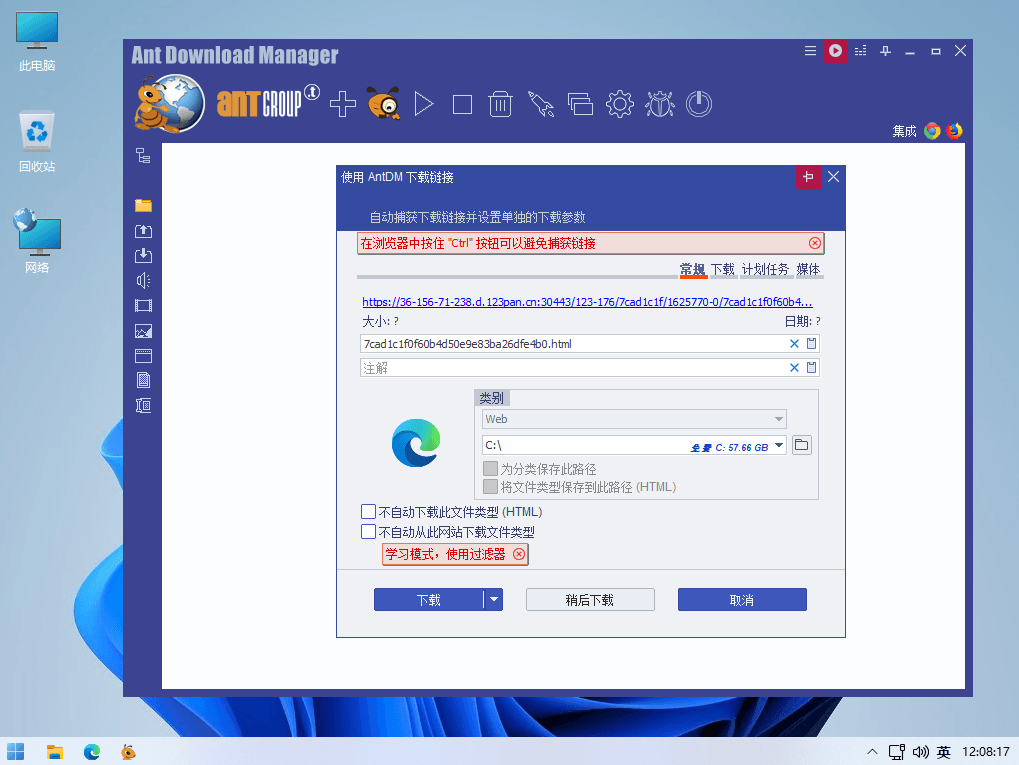The height and width of the screenshot is (765, 1019).
Task: Switch to the 媒体 tab
Action: coord(808,269)
